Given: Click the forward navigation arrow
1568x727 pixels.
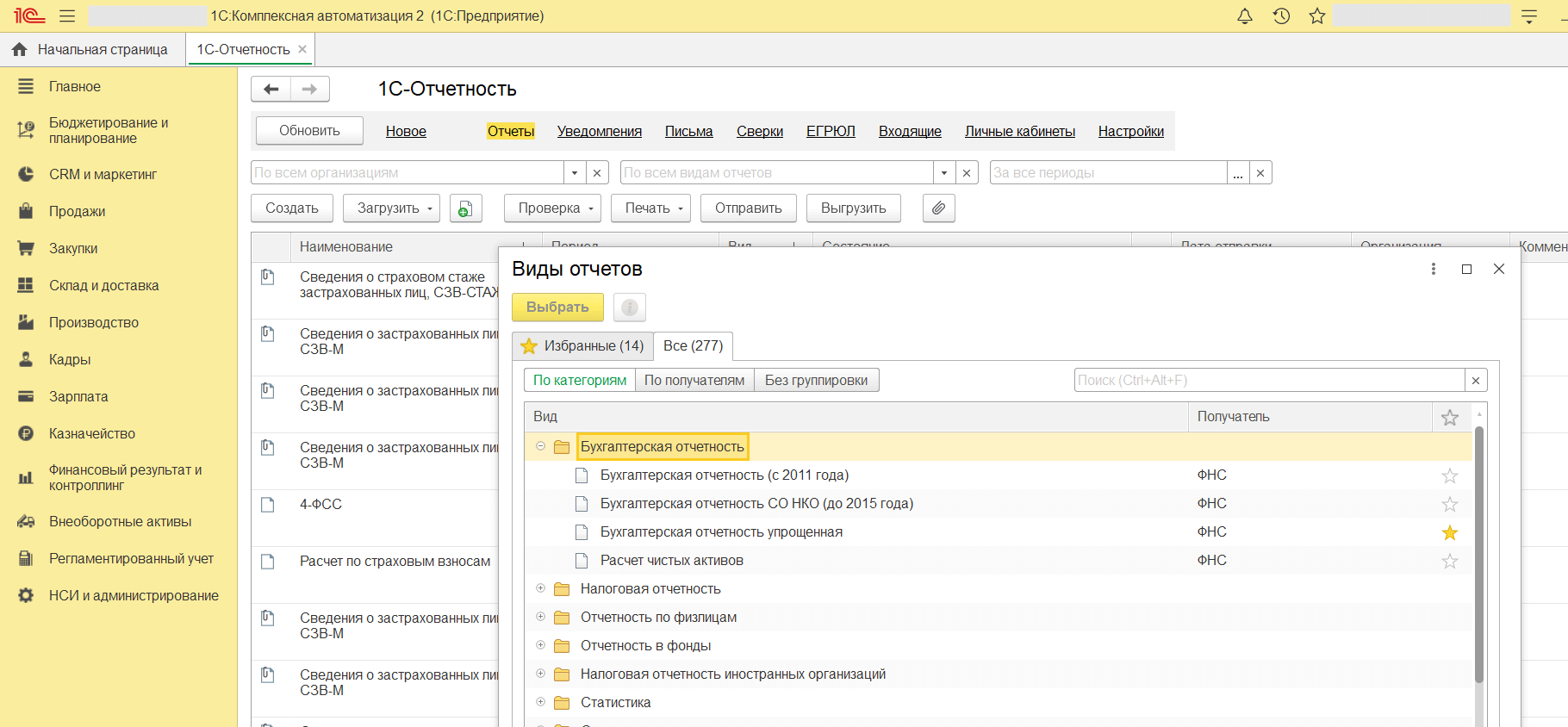Looking at the screenshot, I should (x=309, y=89).
